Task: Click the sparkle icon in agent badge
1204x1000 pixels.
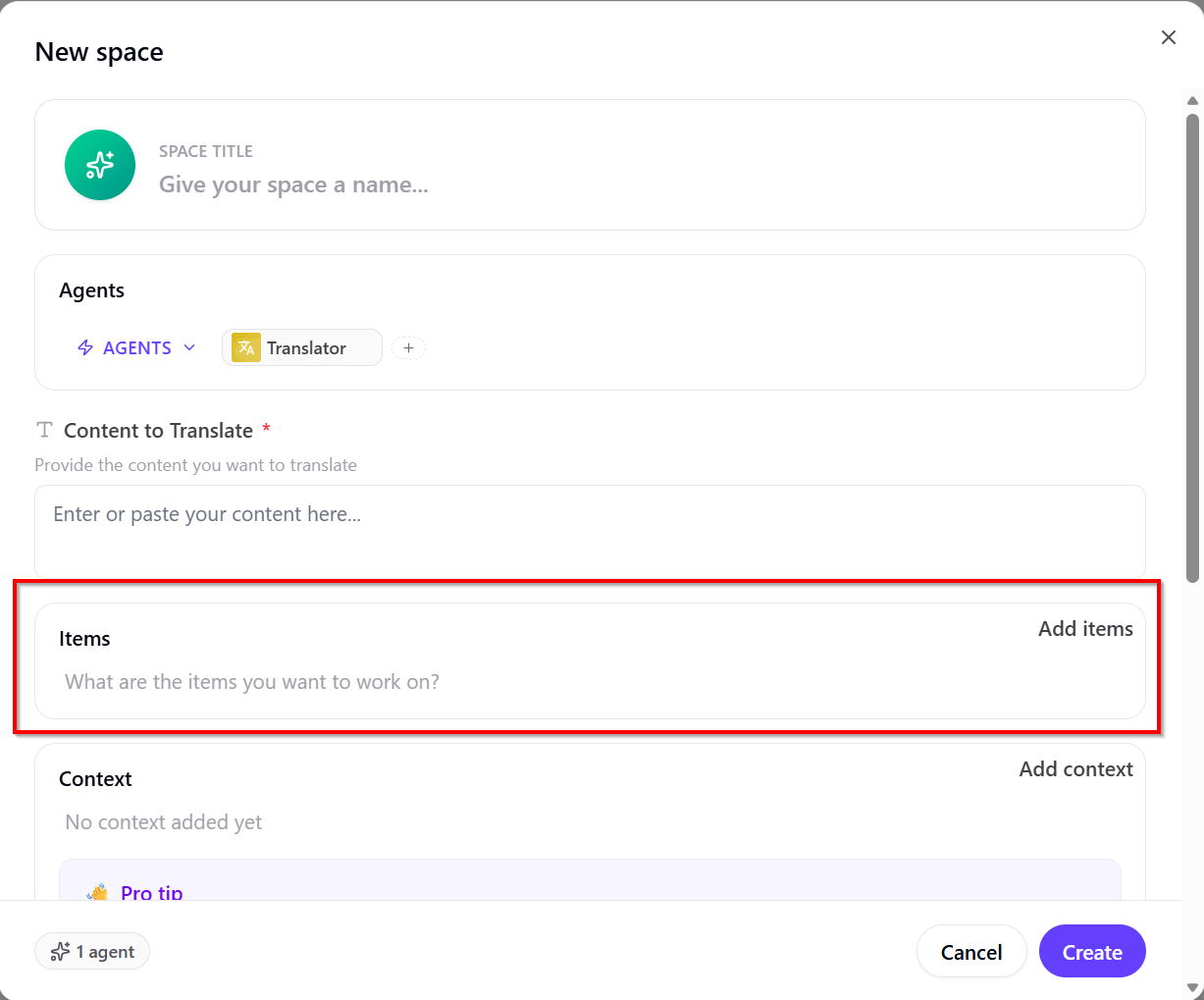Action: 60,952
